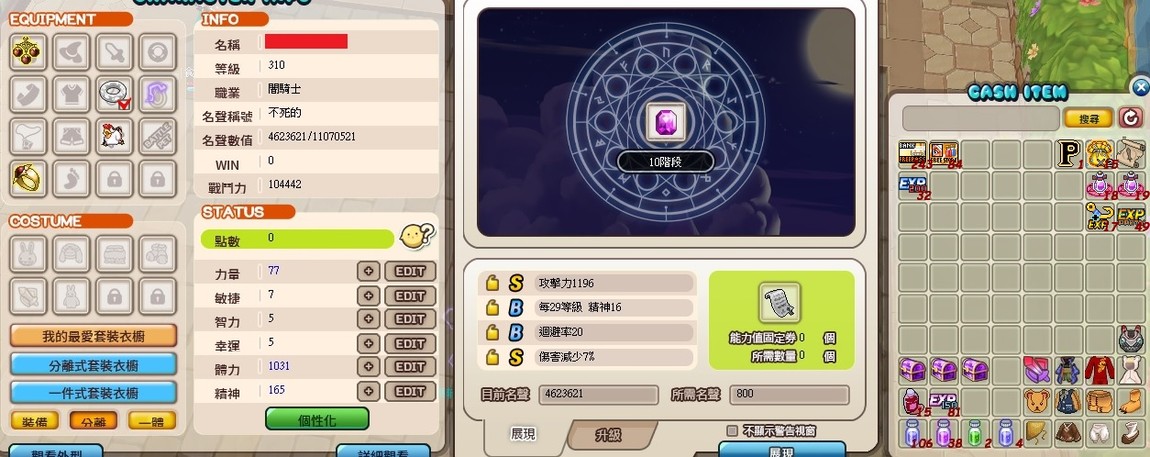The image size is (1150, 457).
Task: Toggle lock on the 迴避率20 stat
Action: tap(492, 332)
